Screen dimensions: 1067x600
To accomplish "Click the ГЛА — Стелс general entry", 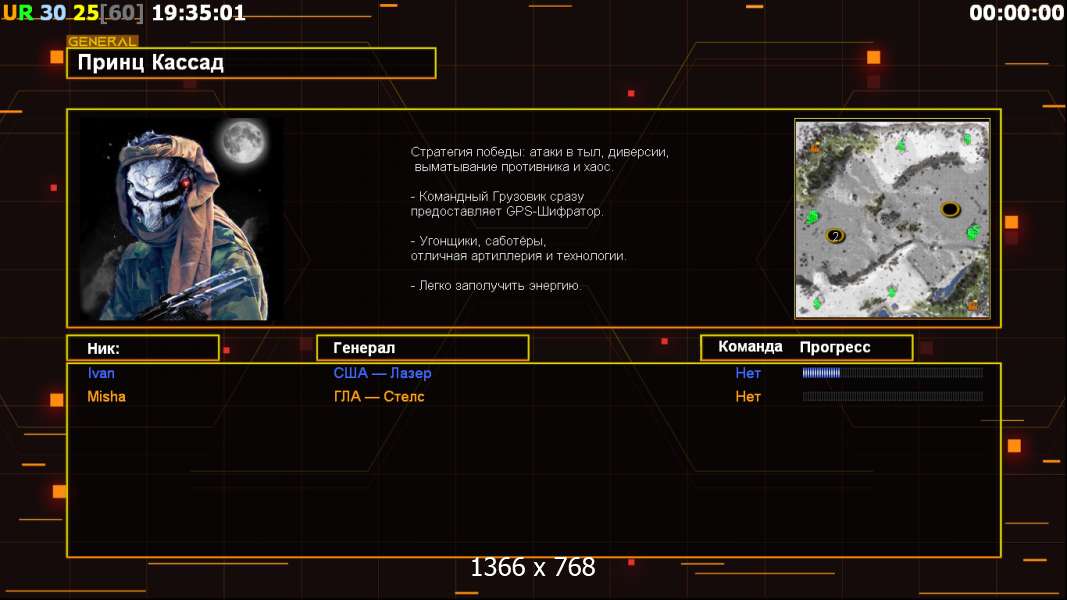I will (379, 397).
